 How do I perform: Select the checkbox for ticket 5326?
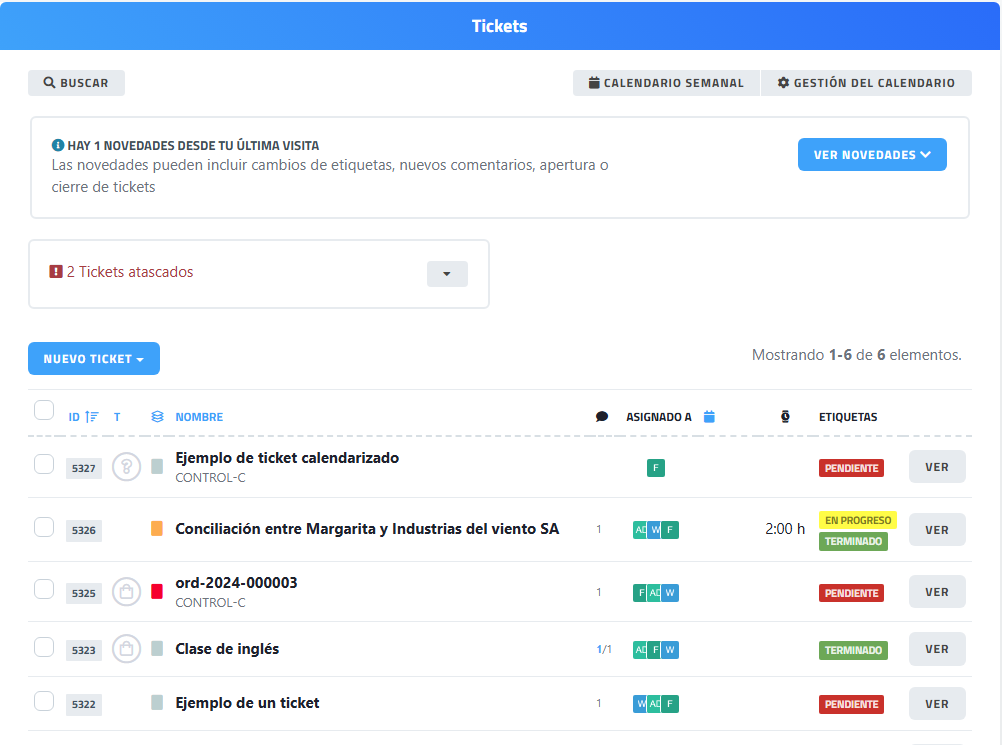tap(44, 527)
